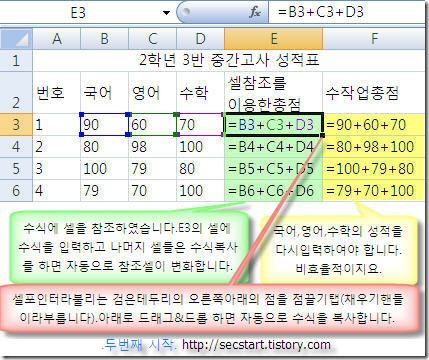The width and height of the screenshot is (429, 360).
Task: Click the '영어' header cell
Action: point(152,92)
